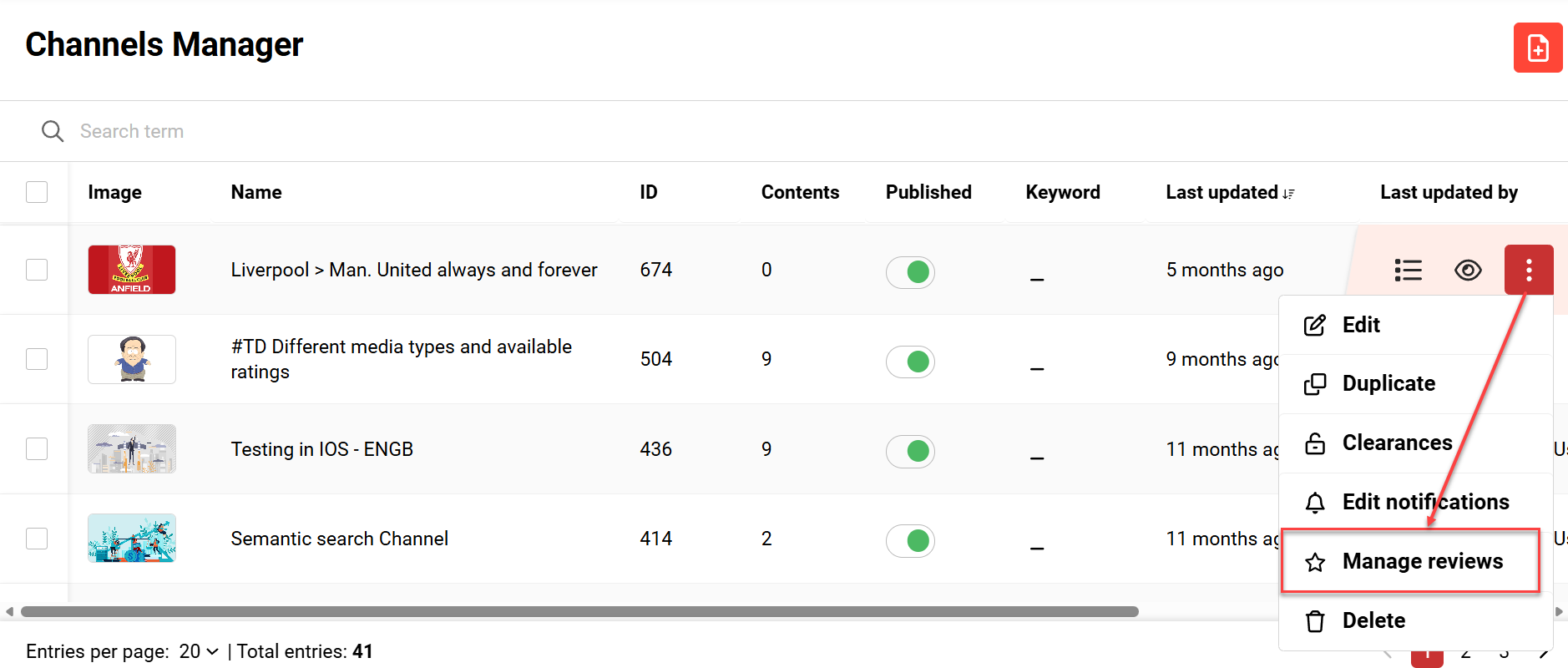Select Delete from the actions menu

click(x=1416, y=620)
